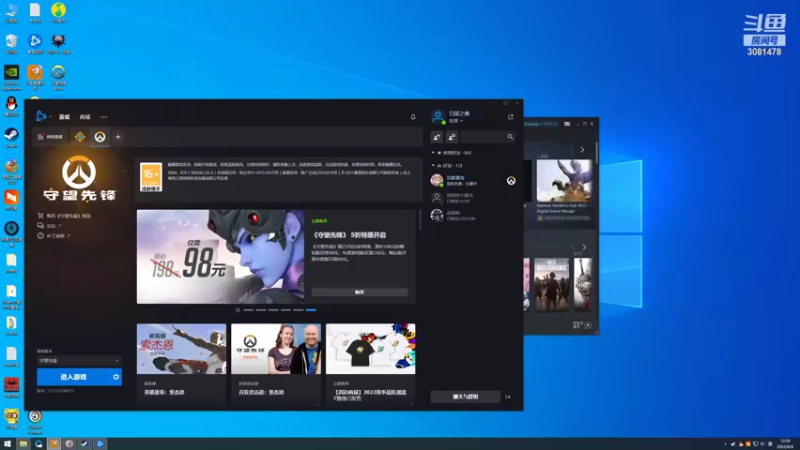
Task: Open game settings gear beside play button
Action: click(116, 377)
